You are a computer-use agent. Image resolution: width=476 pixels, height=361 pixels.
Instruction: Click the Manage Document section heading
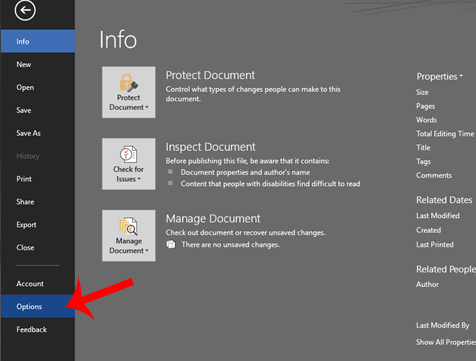tap(213, 219)
